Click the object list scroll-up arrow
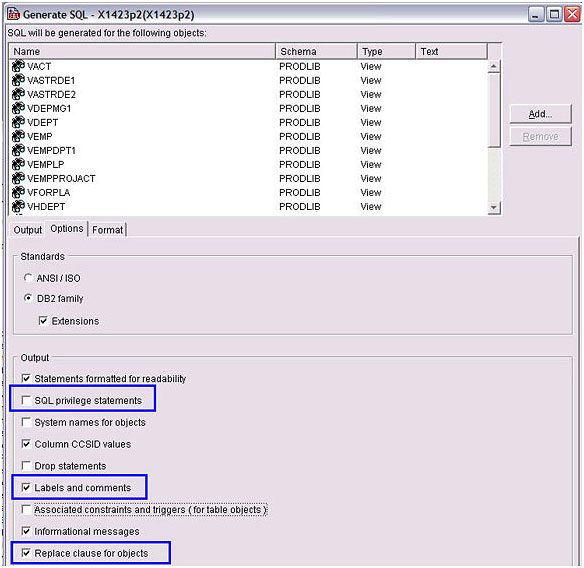This screenshot has height=568, width=584. click(x=494, y=66)
